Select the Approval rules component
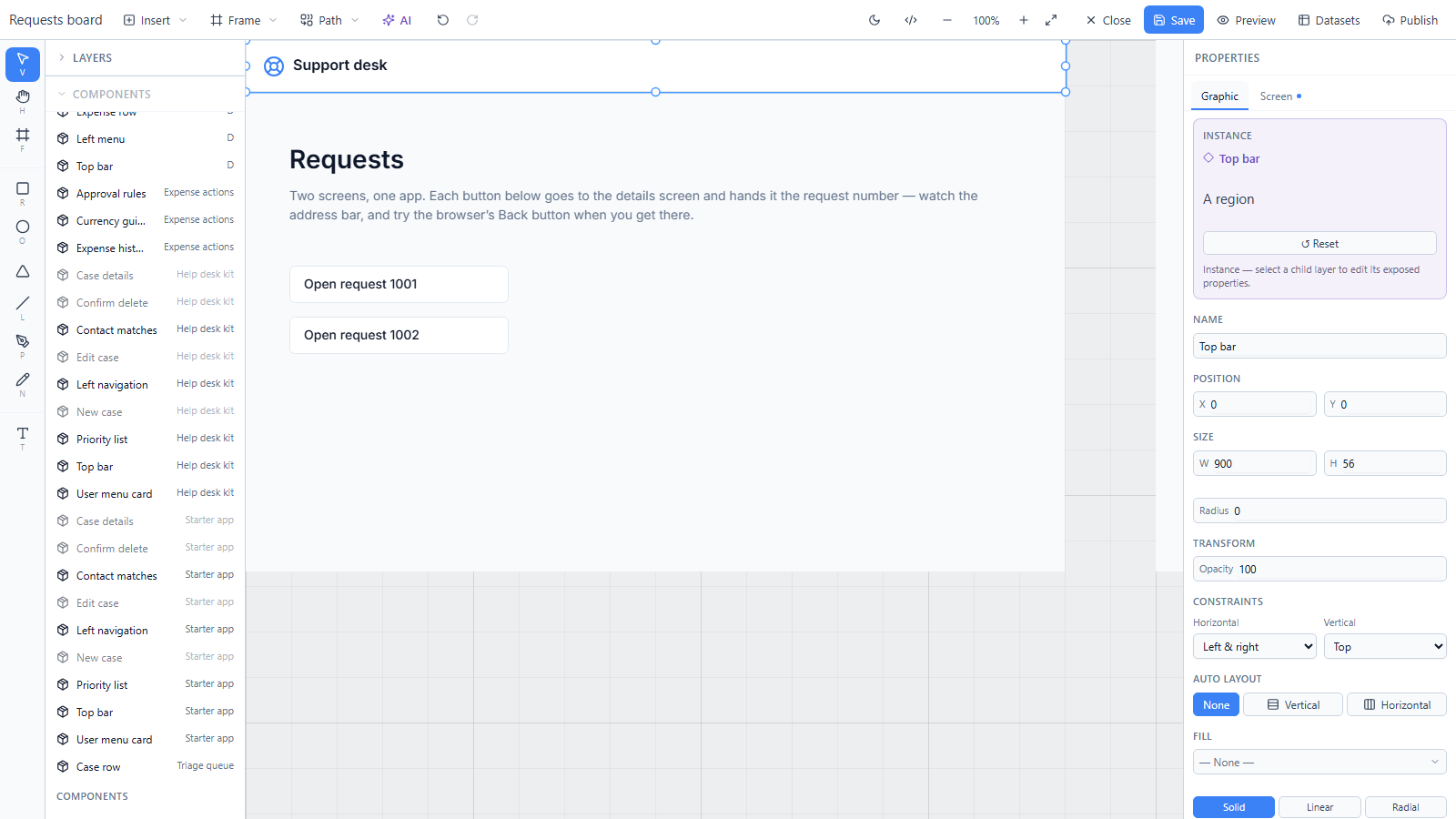 tap(146, 193)
